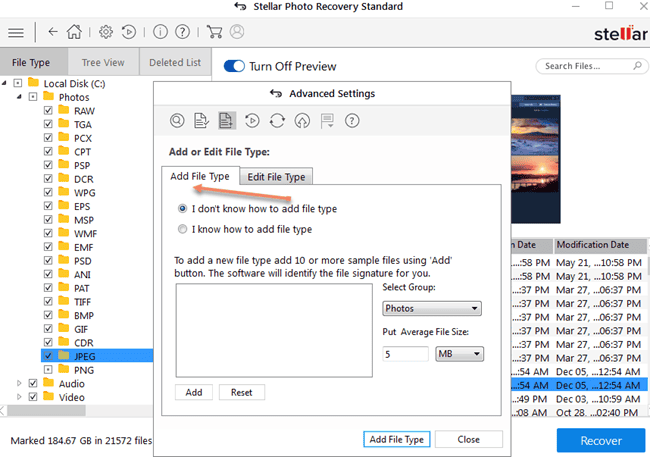Click the JPEG folder icon
Image resolution: width=650 pixels, height=457 pixels.
tap(63, 356)
